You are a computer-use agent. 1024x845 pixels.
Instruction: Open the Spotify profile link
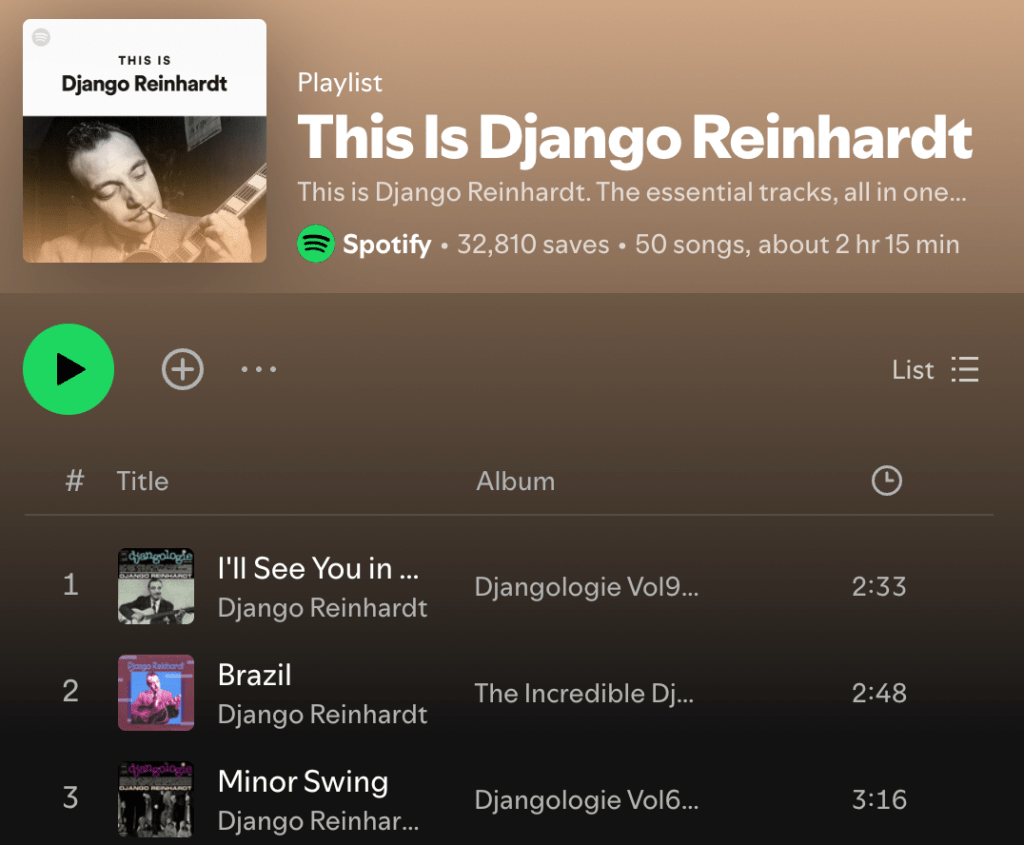coord(387,244)
